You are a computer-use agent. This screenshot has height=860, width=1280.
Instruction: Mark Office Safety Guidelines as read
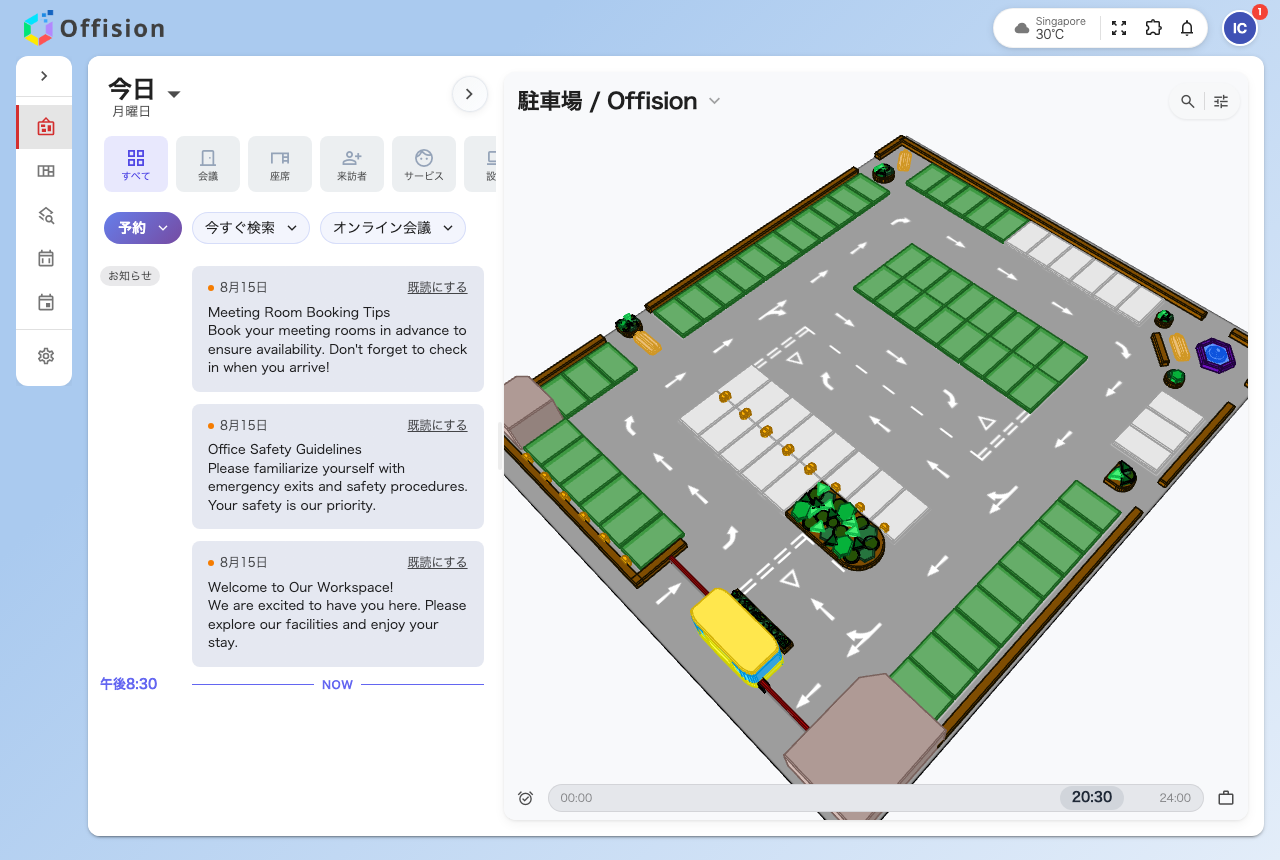(437, 425)
